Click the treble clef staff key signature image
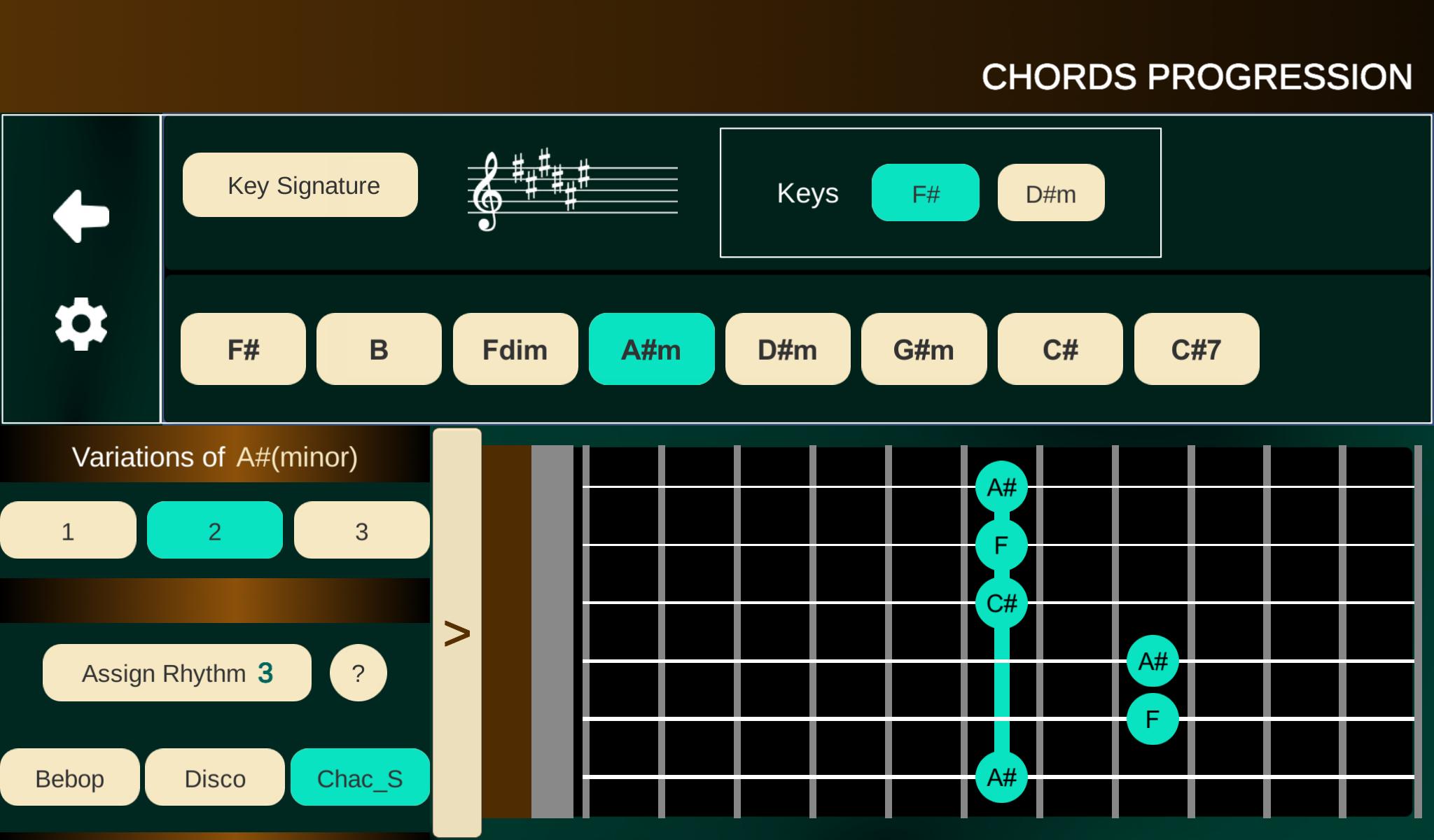1434x840 pixels. click(572, 190)
